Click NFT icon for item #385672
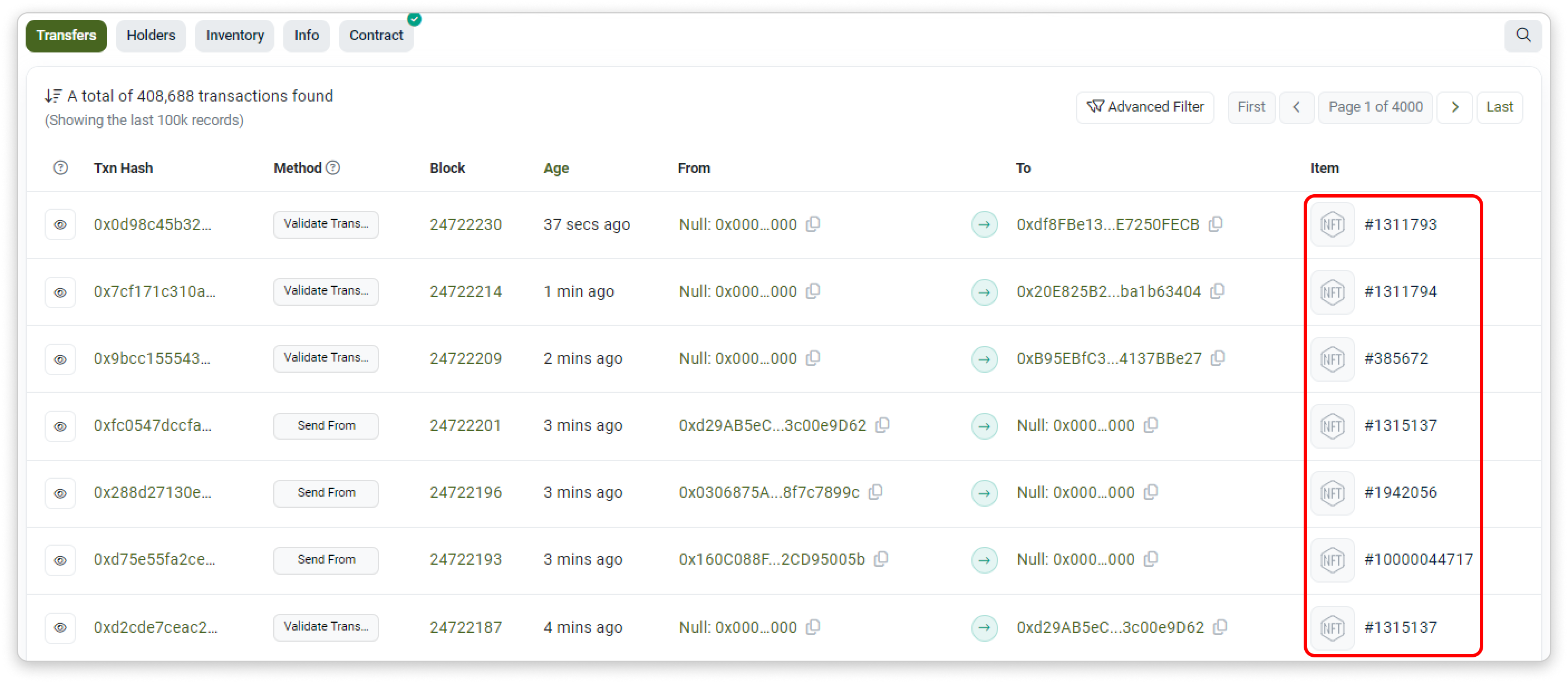This screenshot has height=683, width=1568. coord(1332,359)
